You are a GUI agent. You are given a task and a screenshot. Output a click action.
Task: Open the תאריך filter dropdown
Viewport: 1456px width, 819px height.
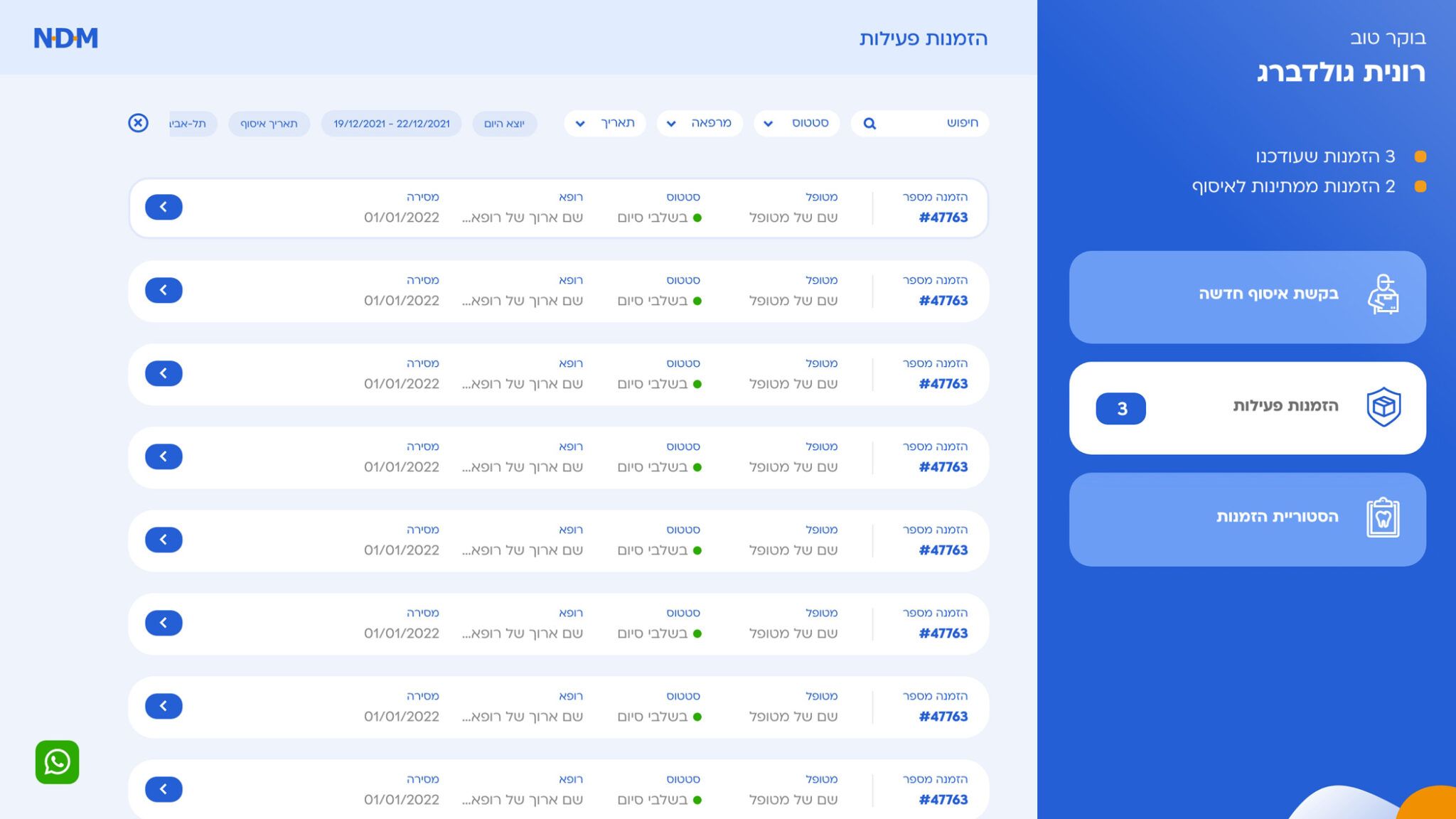click(x=605, y=123)
